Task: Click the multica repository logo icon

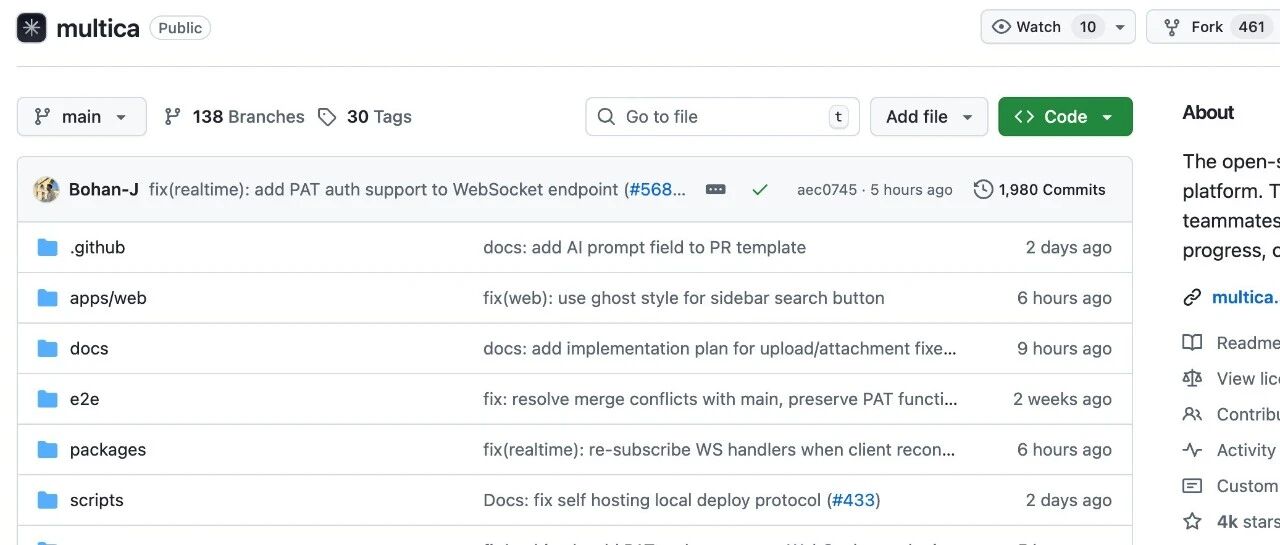Action: click(x=32, y=28)
